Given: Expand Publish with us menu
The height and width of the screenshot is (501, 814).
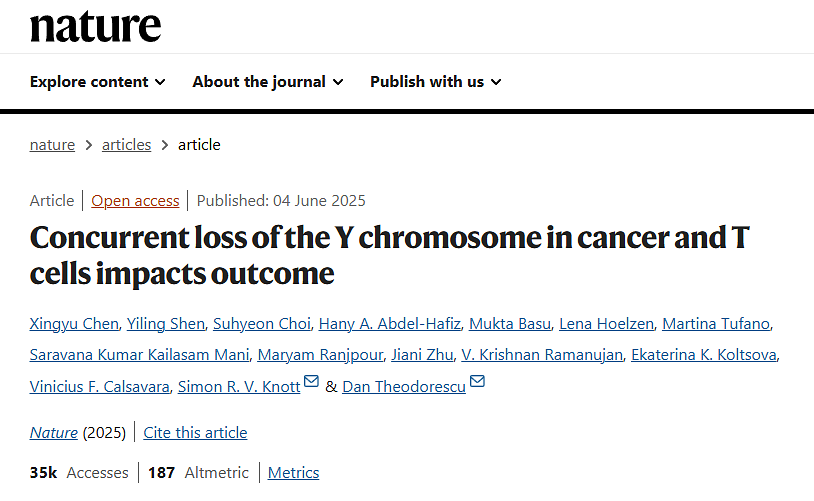Looking at the screenshot, I should click(435, 82).
